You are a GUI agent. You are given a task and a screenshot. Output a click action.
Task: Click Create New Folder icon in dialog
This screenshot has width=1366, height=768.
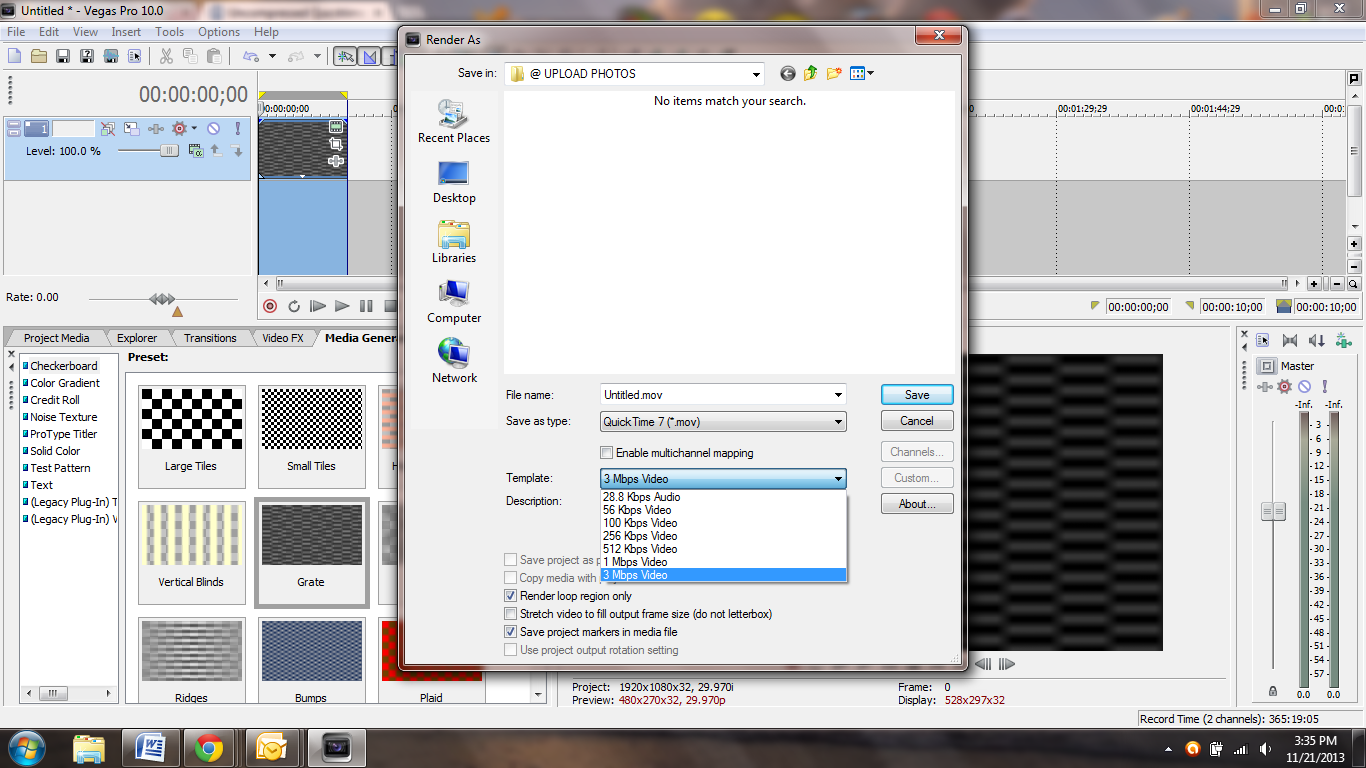[x=834, y=73]
